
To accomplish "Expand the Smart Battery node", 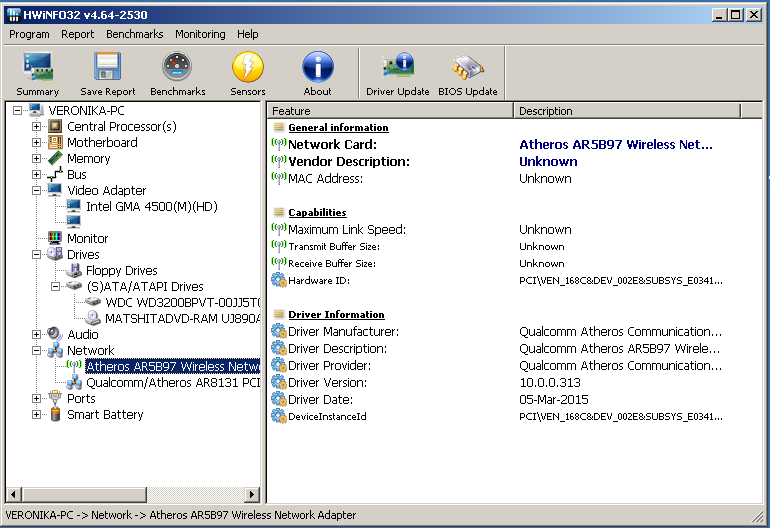I will [37, 415].
